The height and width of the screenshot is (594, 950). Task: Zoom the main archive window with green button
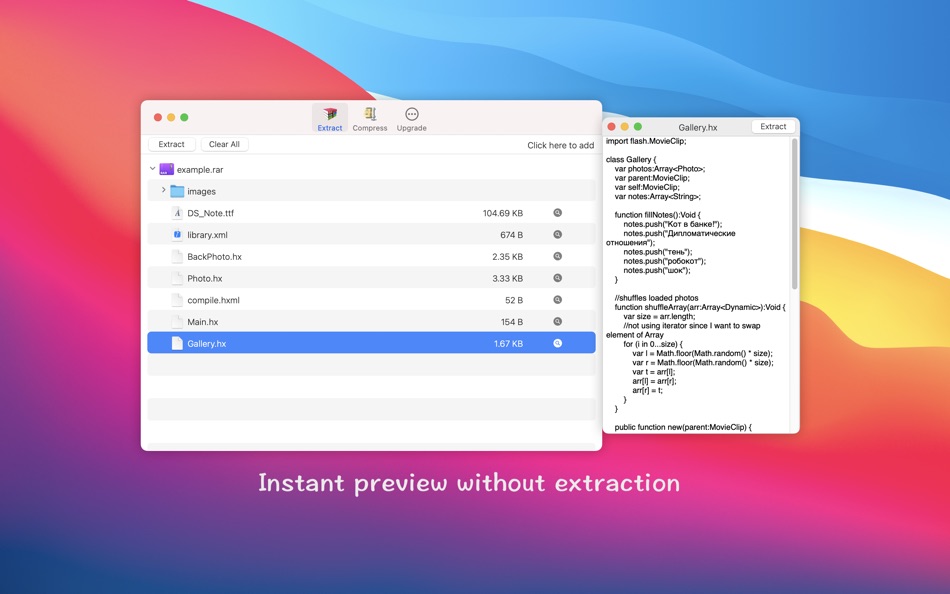184,117
